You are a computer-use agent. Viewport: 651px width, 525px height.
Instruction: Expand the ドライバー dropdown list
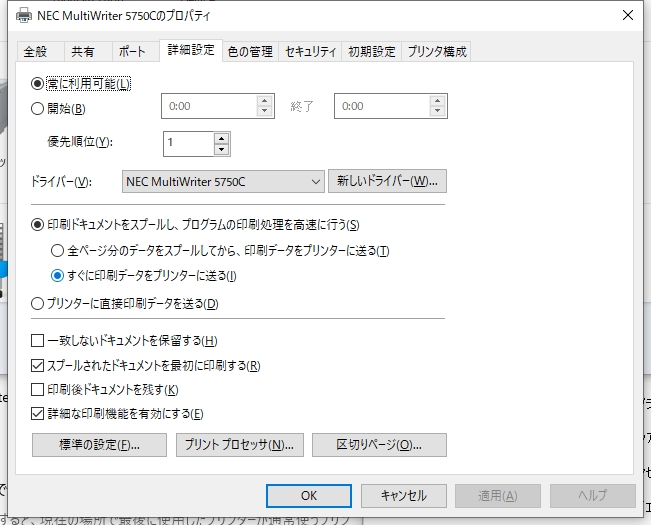tap(223, 182)
